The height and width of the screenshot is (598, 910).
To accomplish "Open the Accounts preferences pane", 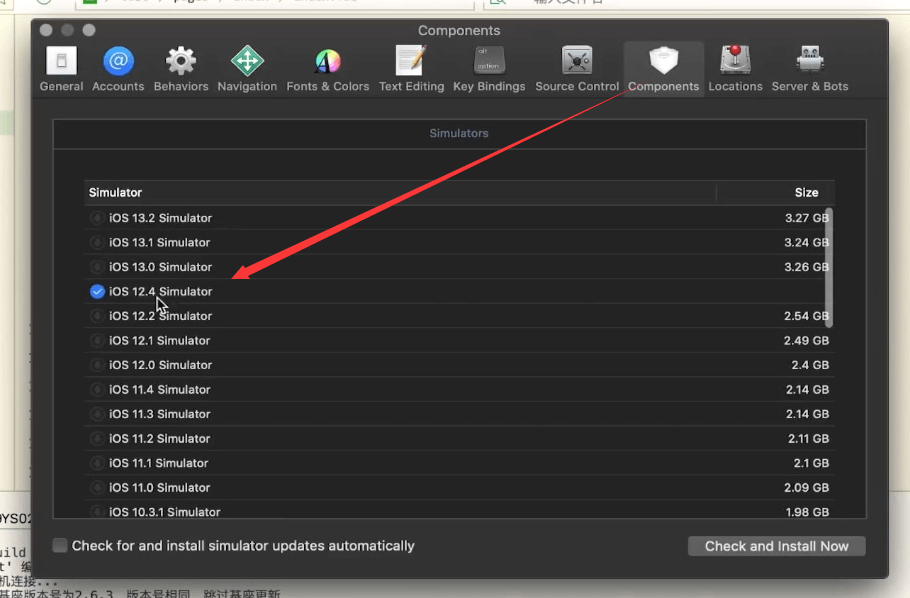I will [118, 69].
